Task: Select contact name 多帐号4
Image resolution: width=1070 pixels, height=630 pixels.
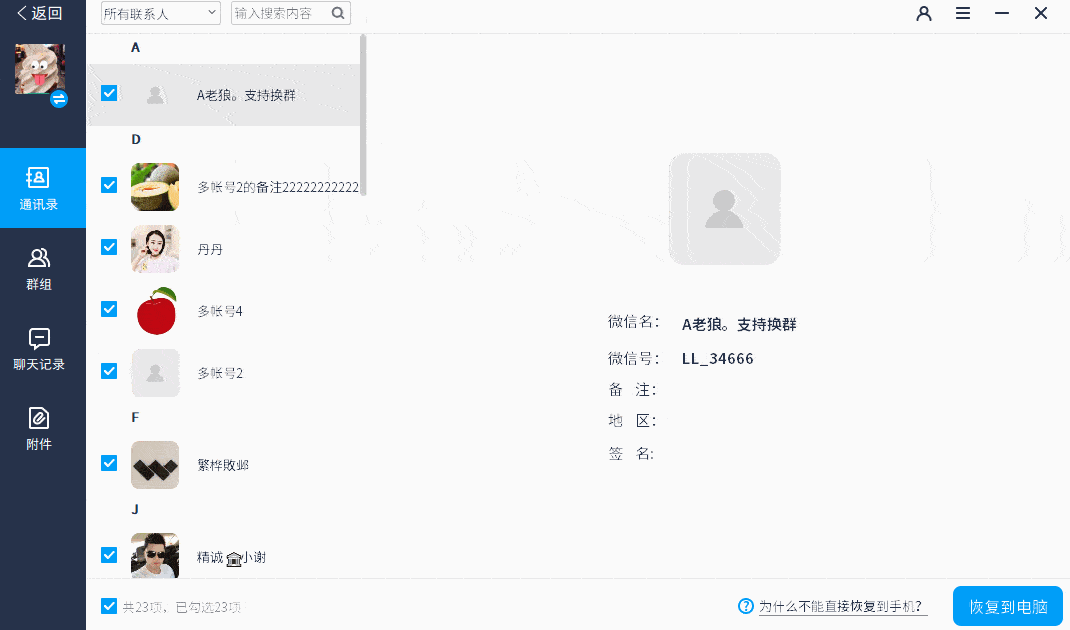Action: (x=220, y=311)
